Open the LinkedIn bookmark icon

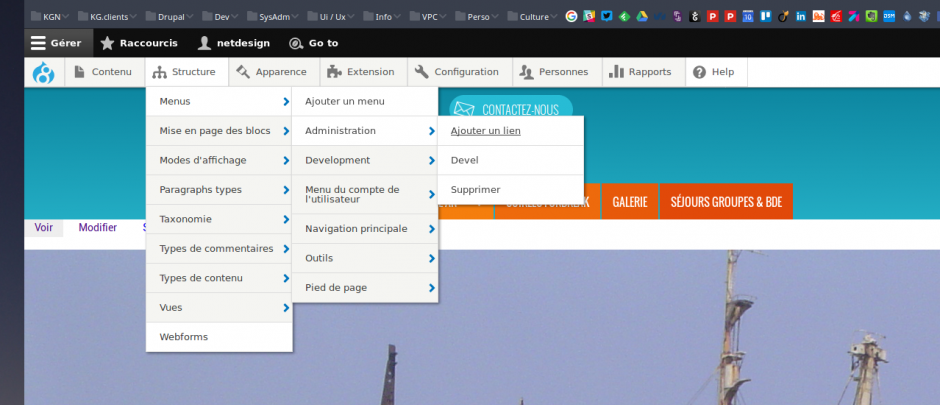tap(801, 16)
